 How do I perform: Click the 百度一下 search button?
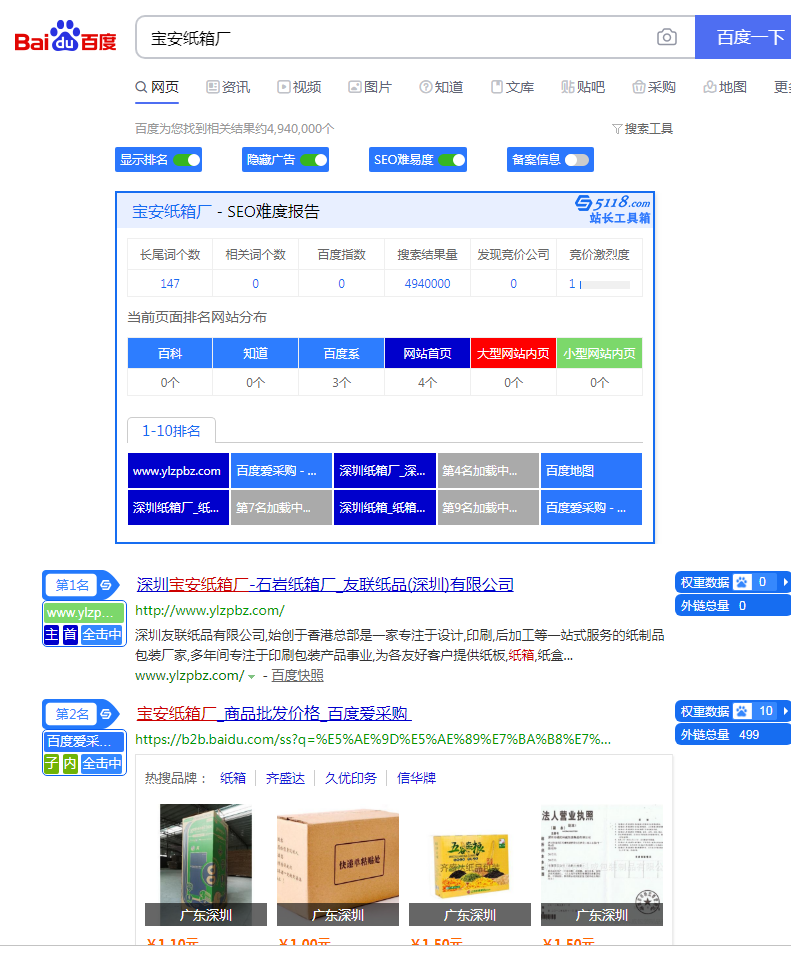pyautogui.click(x=743, y=37)
